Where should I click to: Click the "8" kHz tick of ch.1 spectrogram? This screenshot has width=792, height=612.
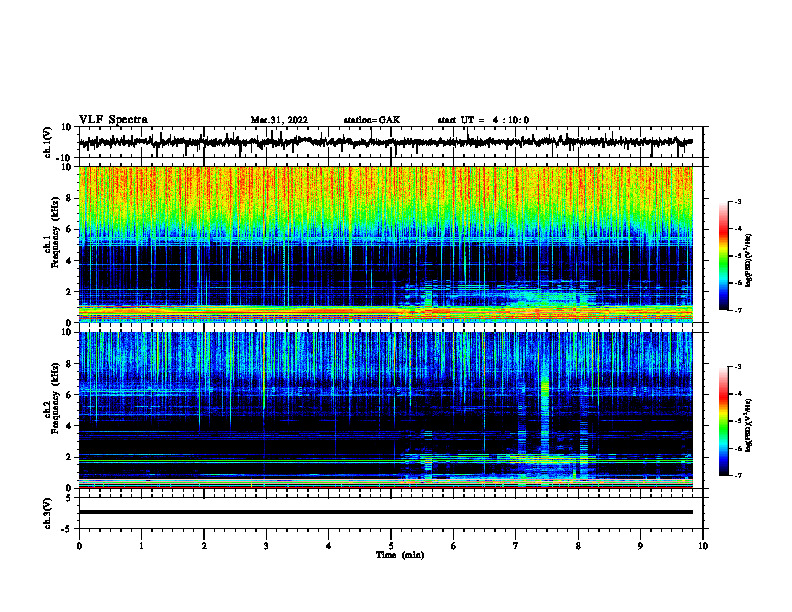coord(69,198)
